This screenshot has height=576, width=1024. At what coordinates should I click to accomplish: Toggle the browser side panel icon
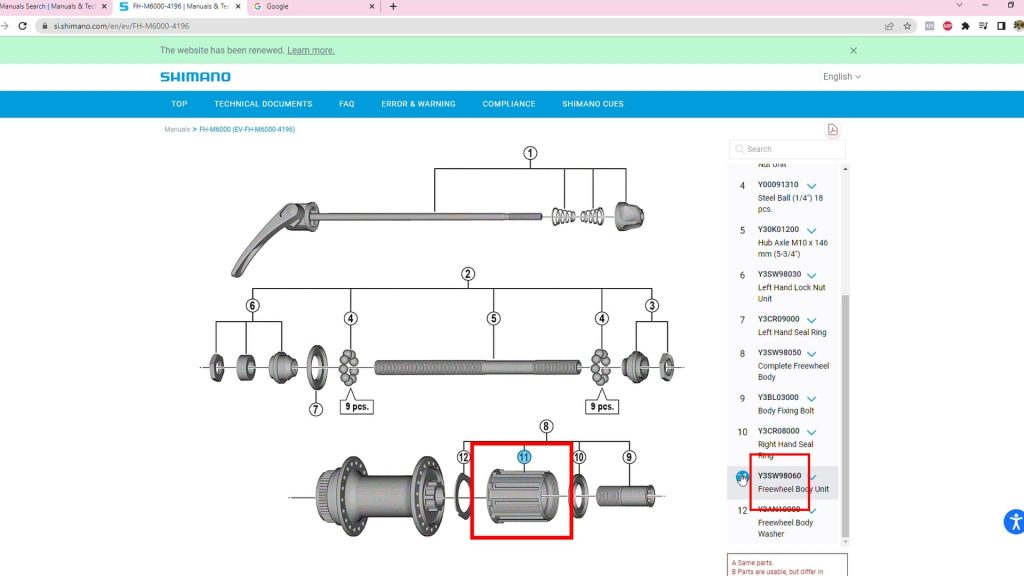point(1001,26)
